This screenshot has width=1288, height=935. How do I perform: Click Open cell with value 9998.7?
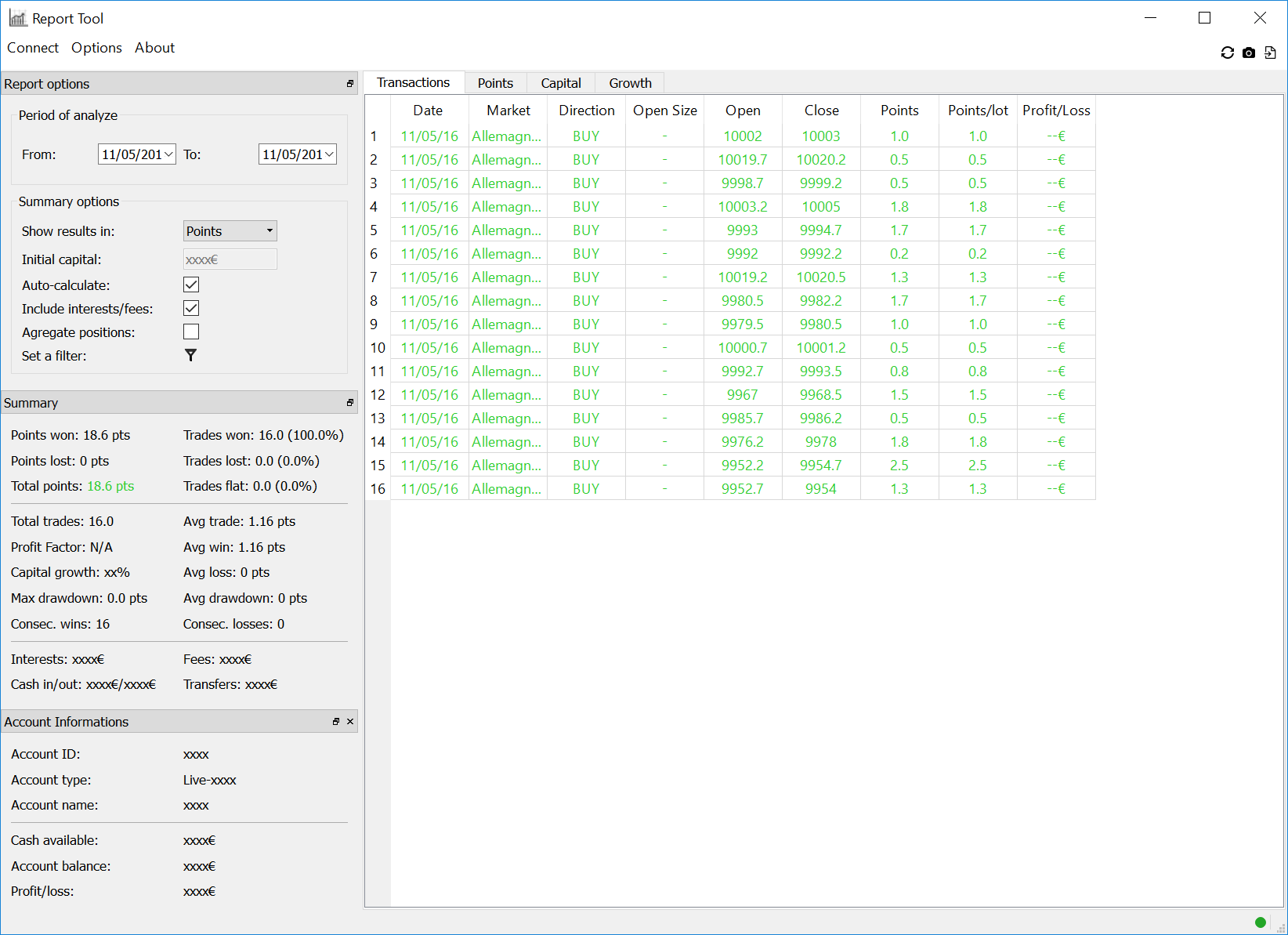[743, 183]
